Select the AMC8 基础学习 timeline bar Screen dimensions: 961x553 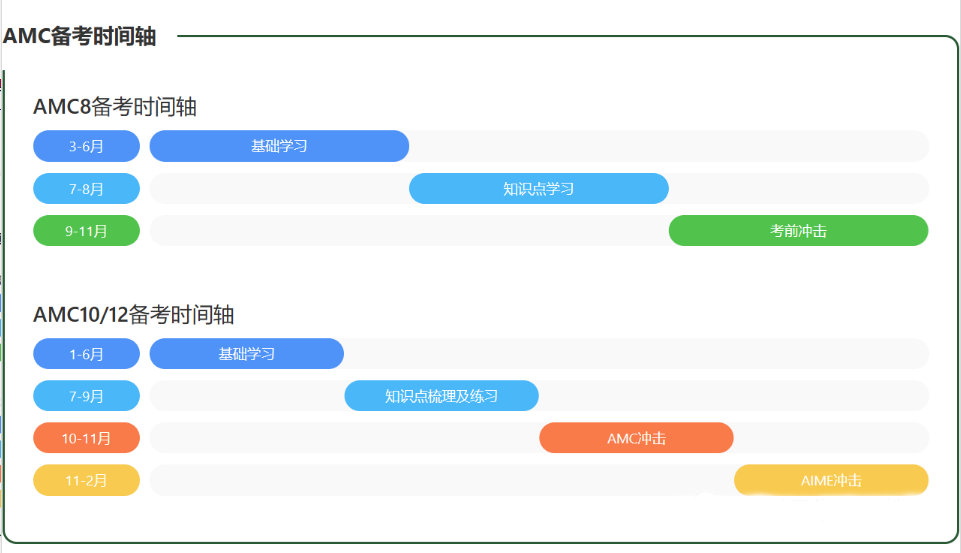279,146
